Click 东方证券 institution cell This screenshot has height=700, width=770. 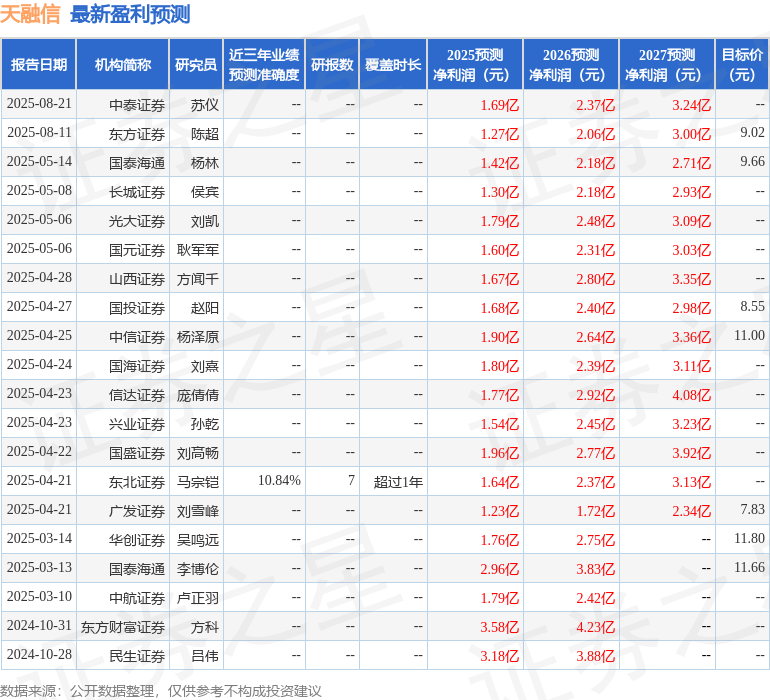[137, 134]
